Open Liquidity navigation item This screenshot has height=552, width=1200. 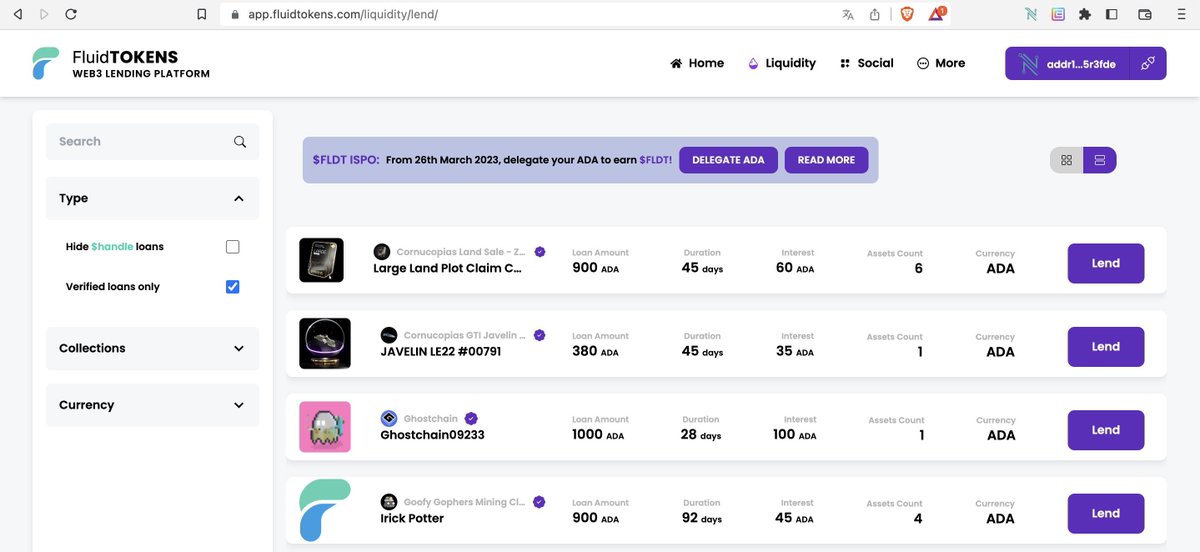(x=782, y=63)
